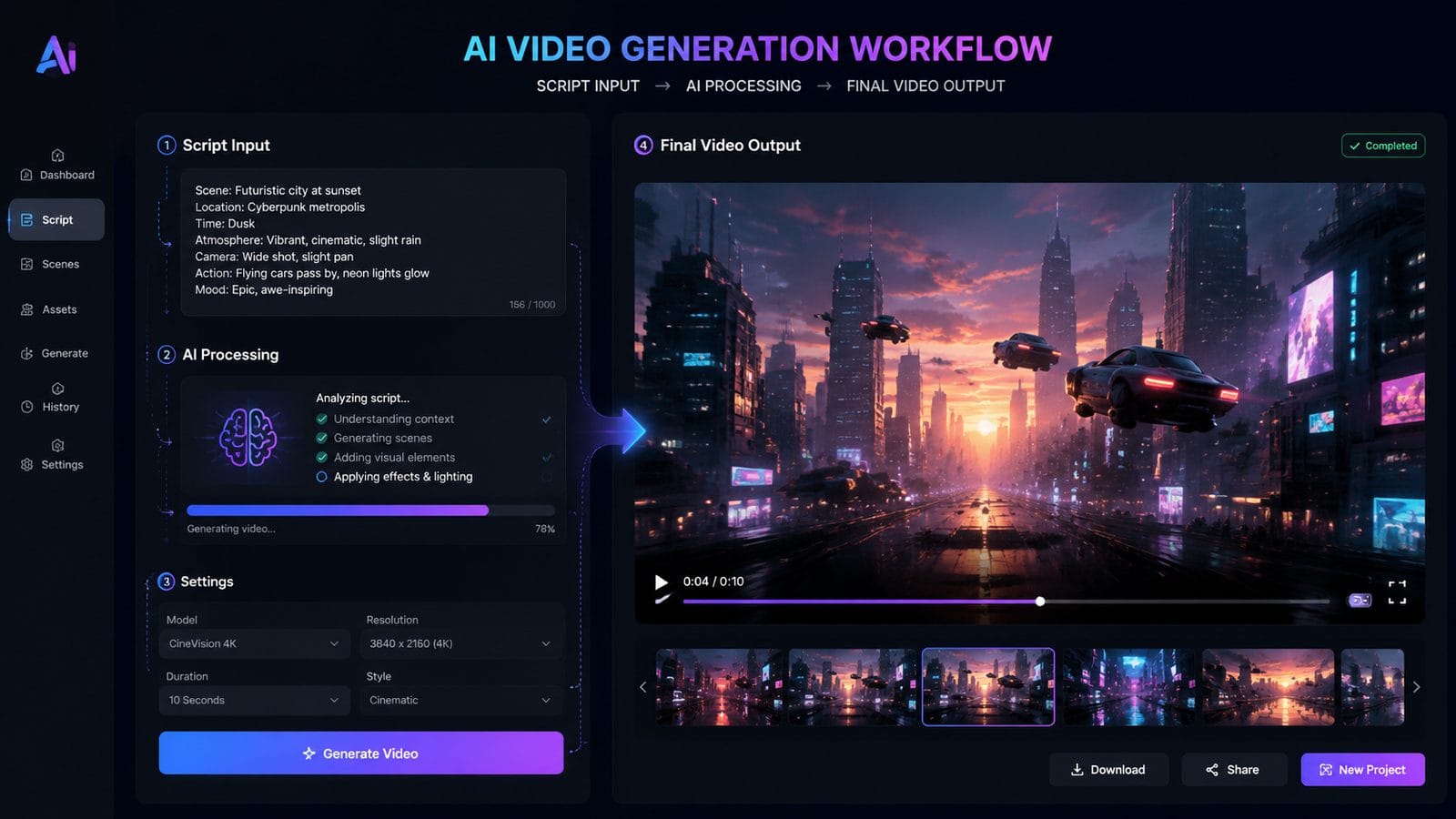Click the gear icon beside Settings

point(26,464)
